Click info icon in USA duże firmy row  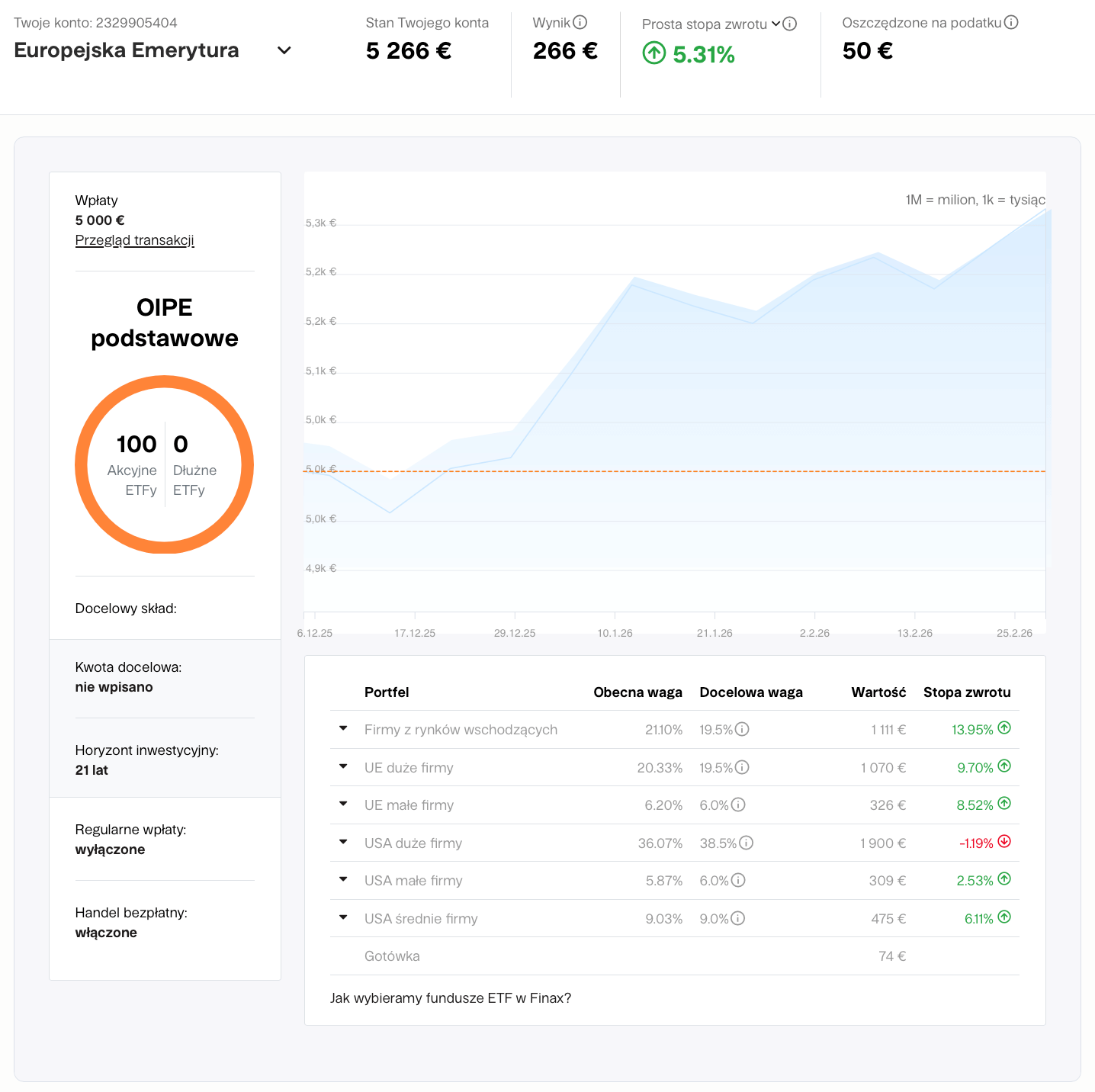coord(746,843)
